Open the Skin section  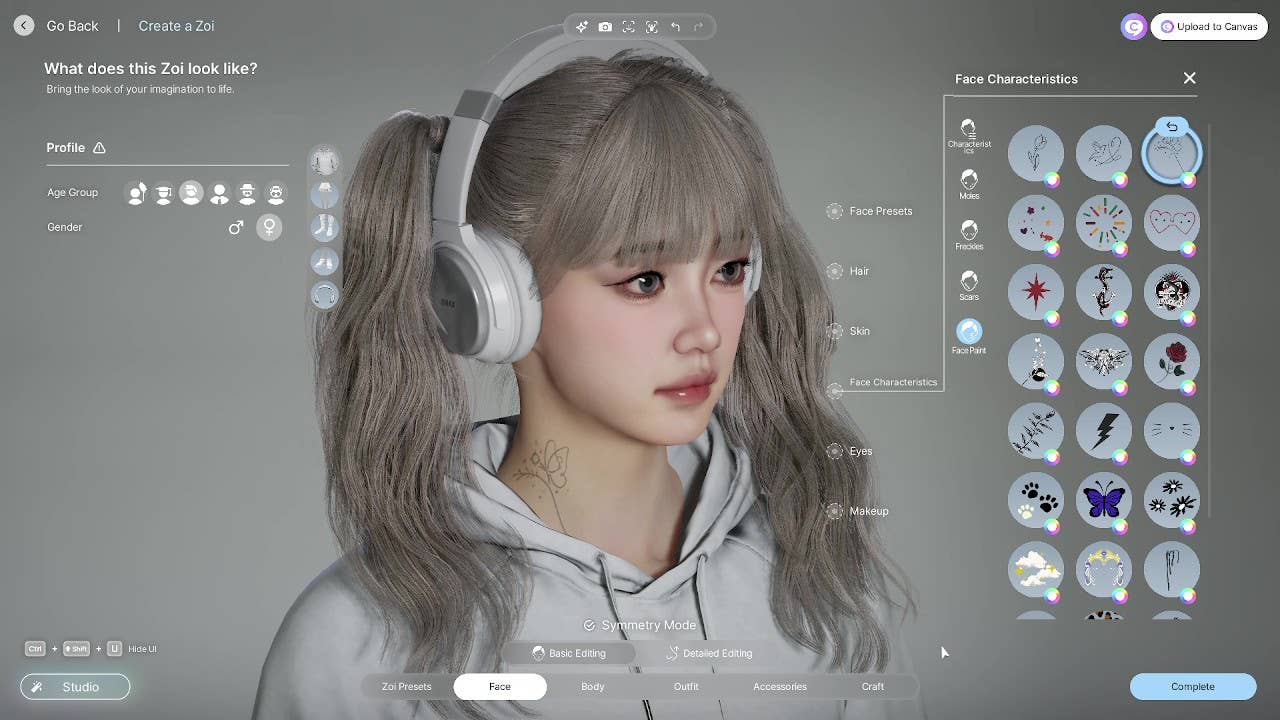click(x=848, y=331)
